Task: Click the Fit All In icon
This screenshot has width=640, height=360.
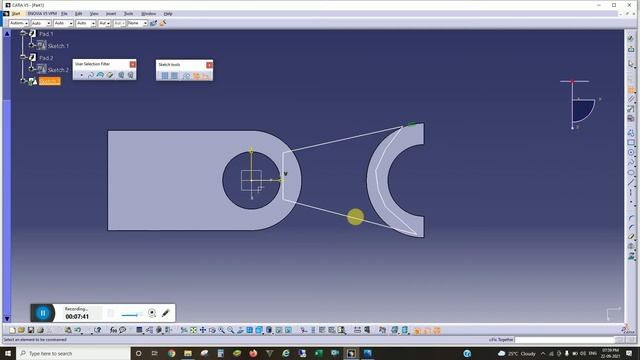Action: pos(193,330)
